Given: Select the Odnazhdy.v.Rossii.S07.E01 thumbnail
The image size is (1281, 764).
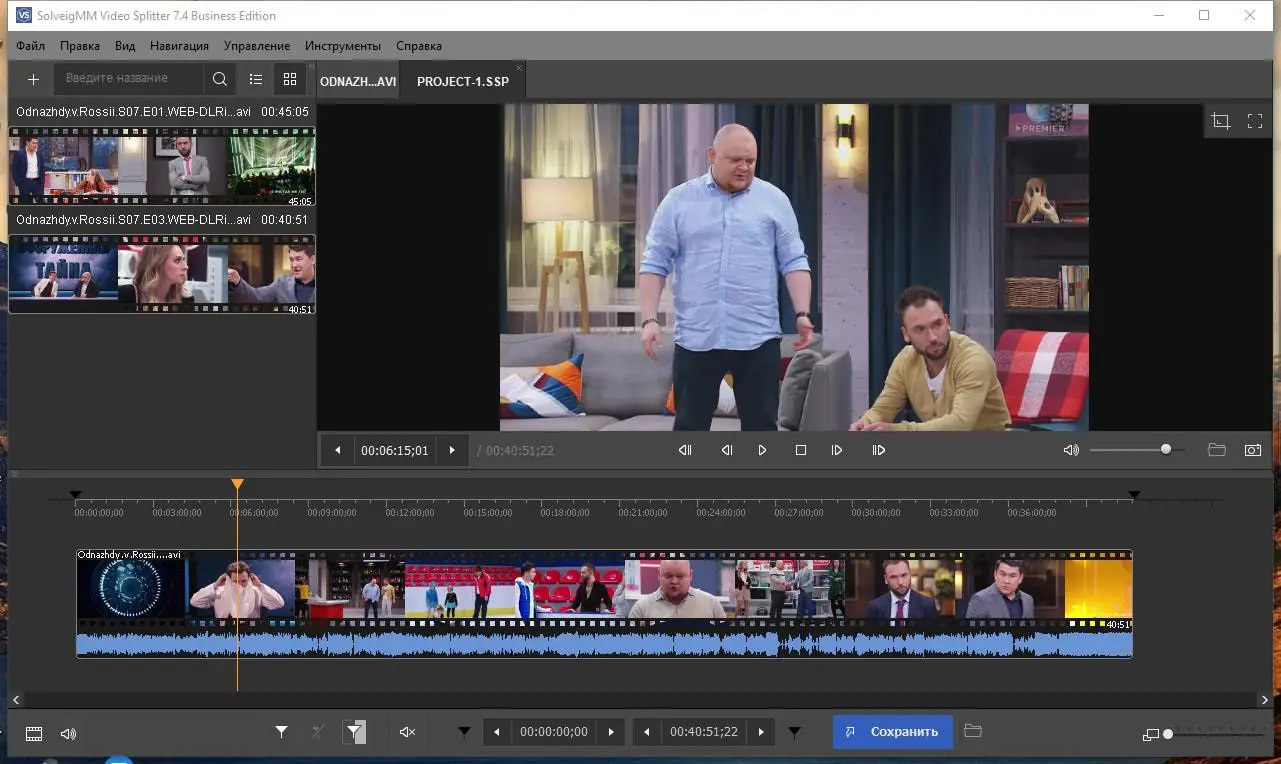Looking at the screenshot, I should (x=162, y=166).
